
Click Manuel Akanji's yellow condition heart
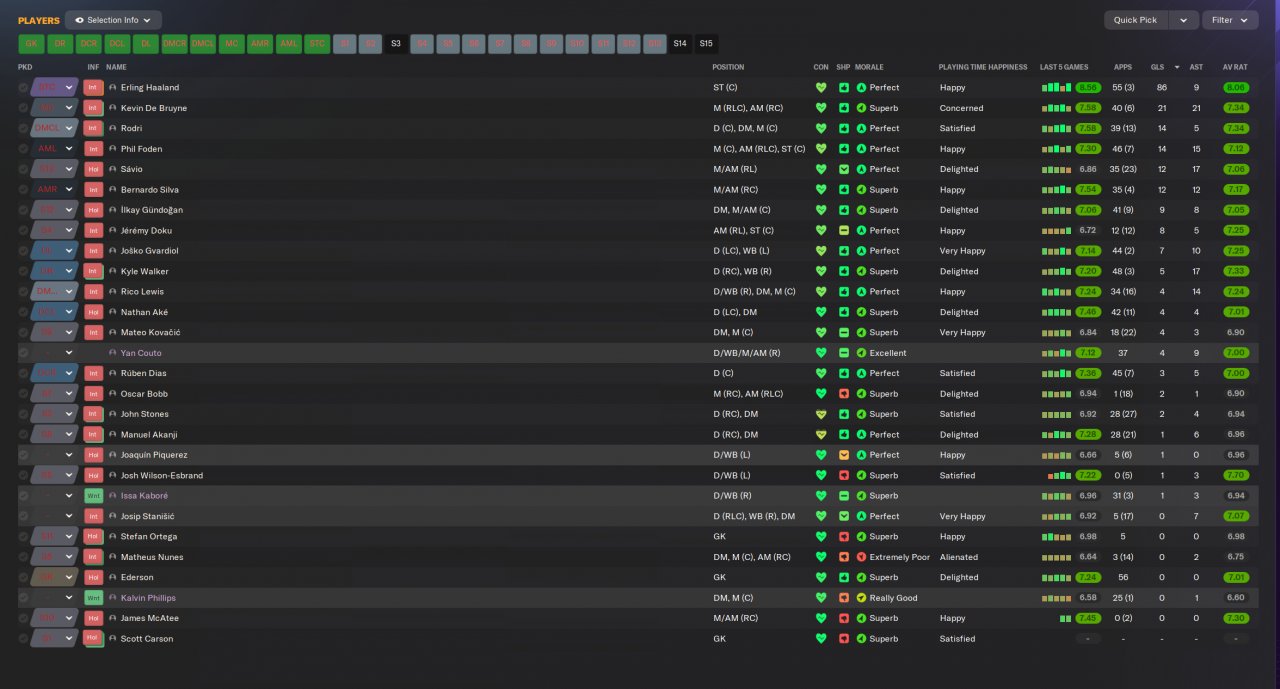(821, 435)
